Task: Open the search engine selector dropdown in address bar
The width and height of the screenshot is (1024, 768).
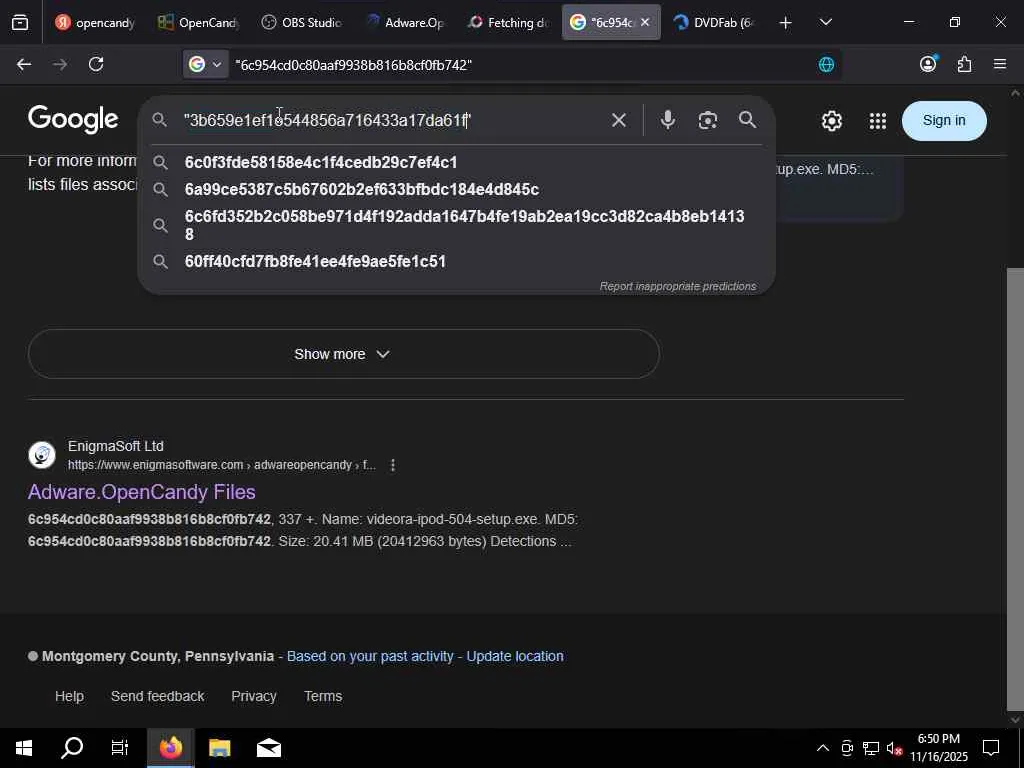Action: [205, 64]
